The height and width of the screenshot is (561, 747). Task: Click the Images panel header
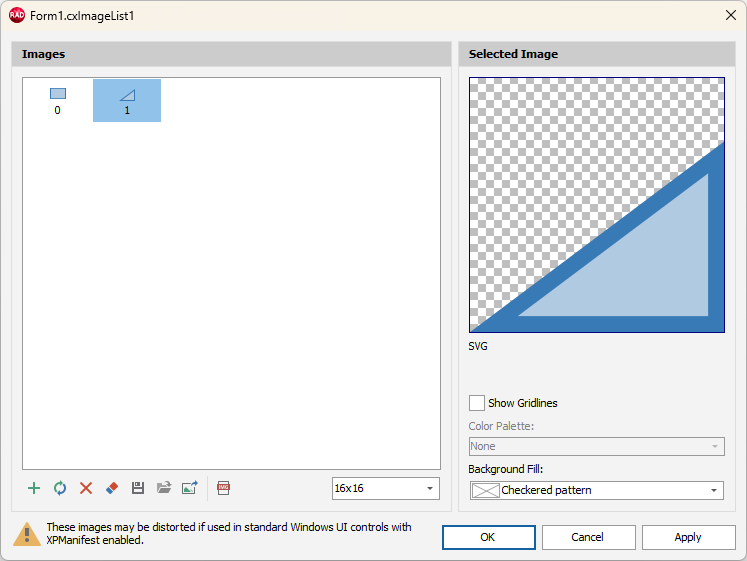coord(232,54)
